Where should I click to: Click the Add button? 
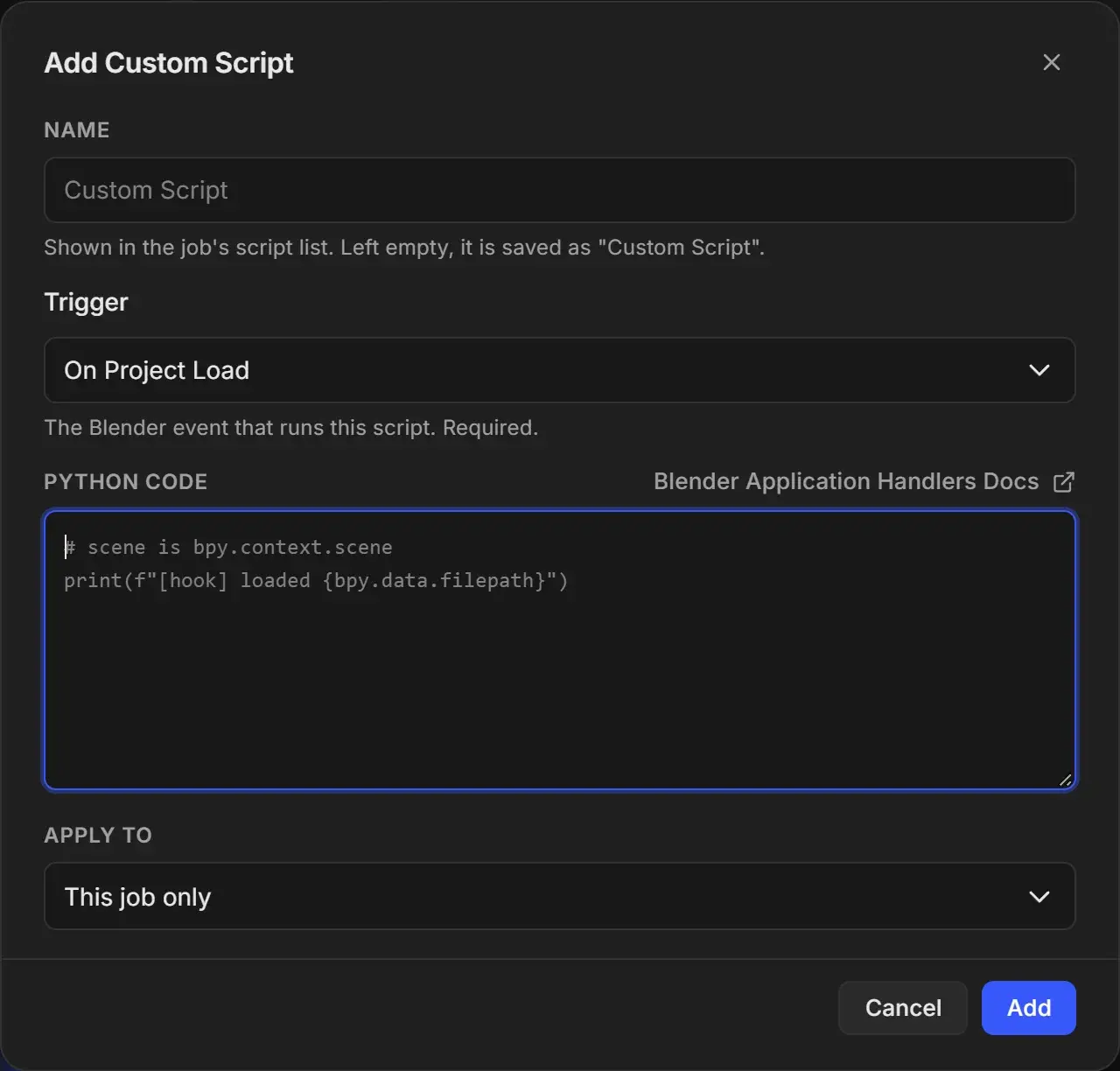pos(1028,1008)
